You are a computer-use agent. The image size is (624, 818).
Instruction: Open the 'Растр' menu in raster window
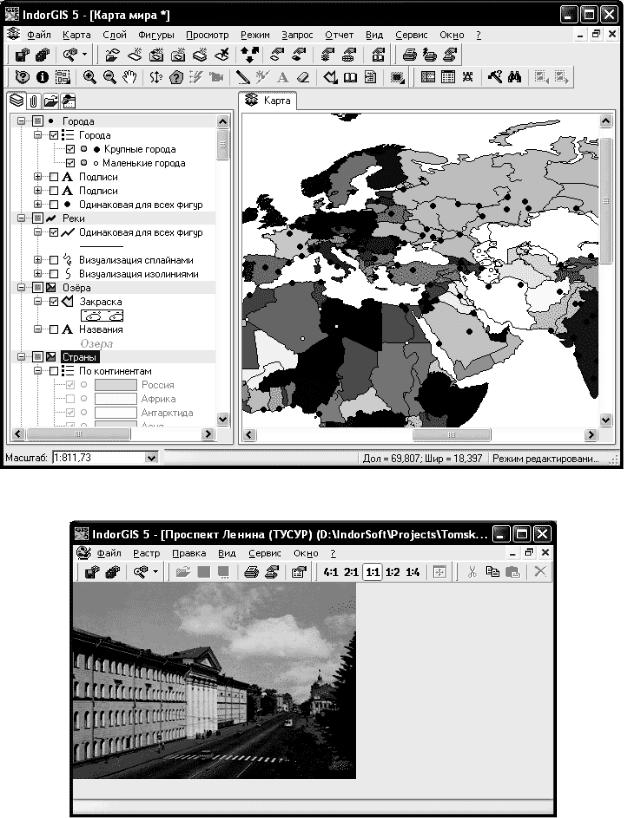(147, 553)
